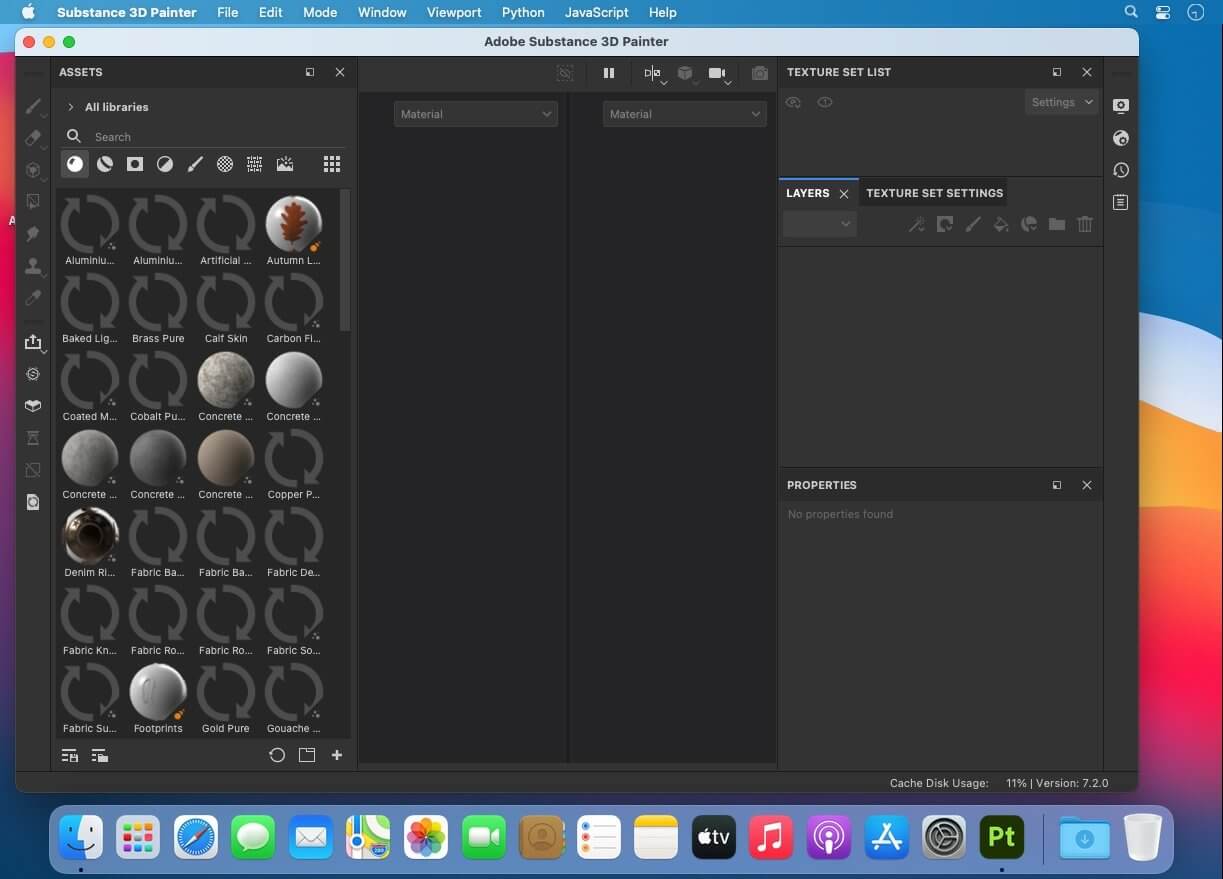Click the Alphas filter icon
Image resolution: width=1223 pixels, height=879 pixels.
coord(225,164)
